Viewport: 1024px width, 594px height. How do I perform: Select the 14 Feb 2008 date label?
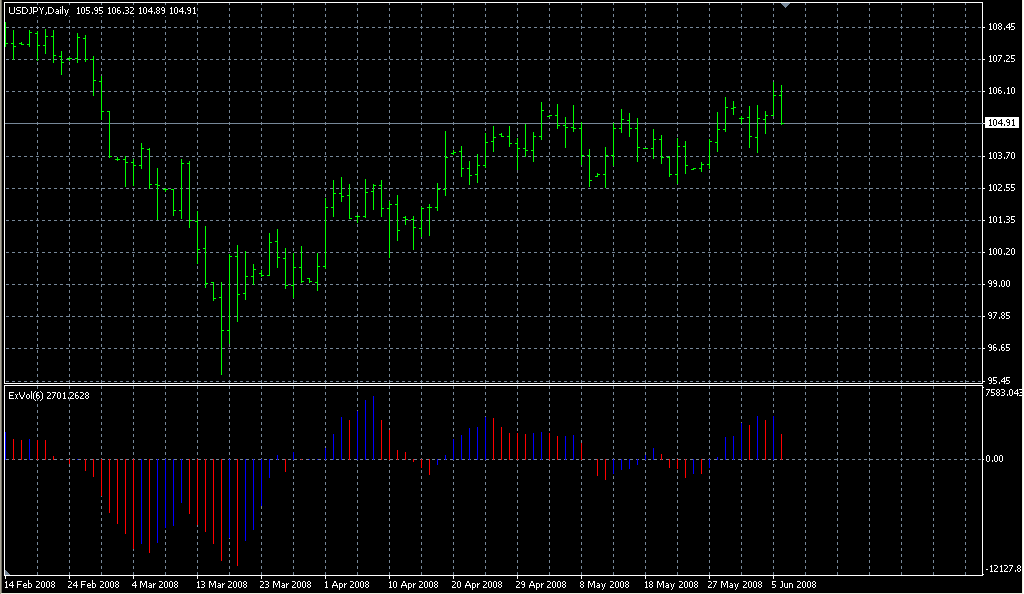[30, 584]
